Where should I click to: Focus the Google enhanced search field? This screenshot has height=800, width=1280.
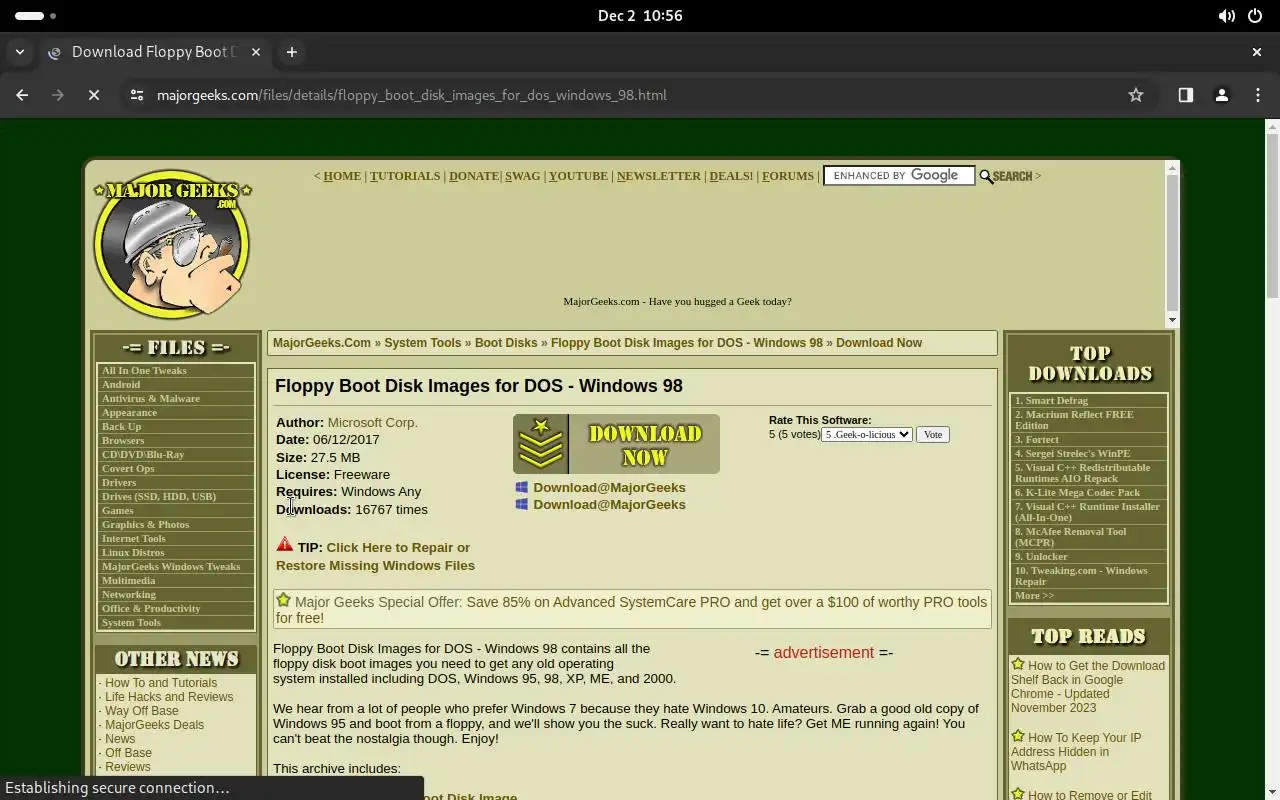(898, 176)
